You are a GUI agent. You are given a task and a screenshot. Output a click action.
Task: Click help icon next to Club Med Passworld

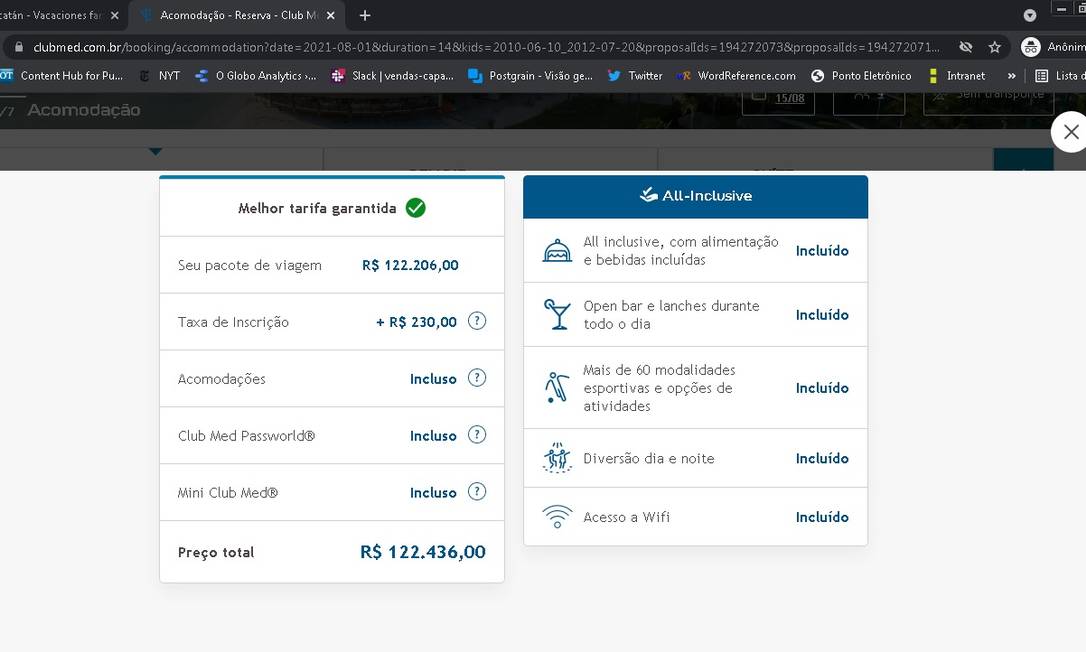(x=477, y=435)
